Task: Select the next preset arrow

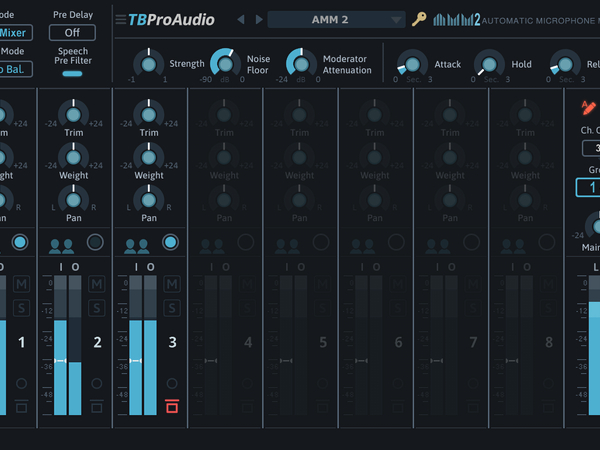Action: point(259,19)
